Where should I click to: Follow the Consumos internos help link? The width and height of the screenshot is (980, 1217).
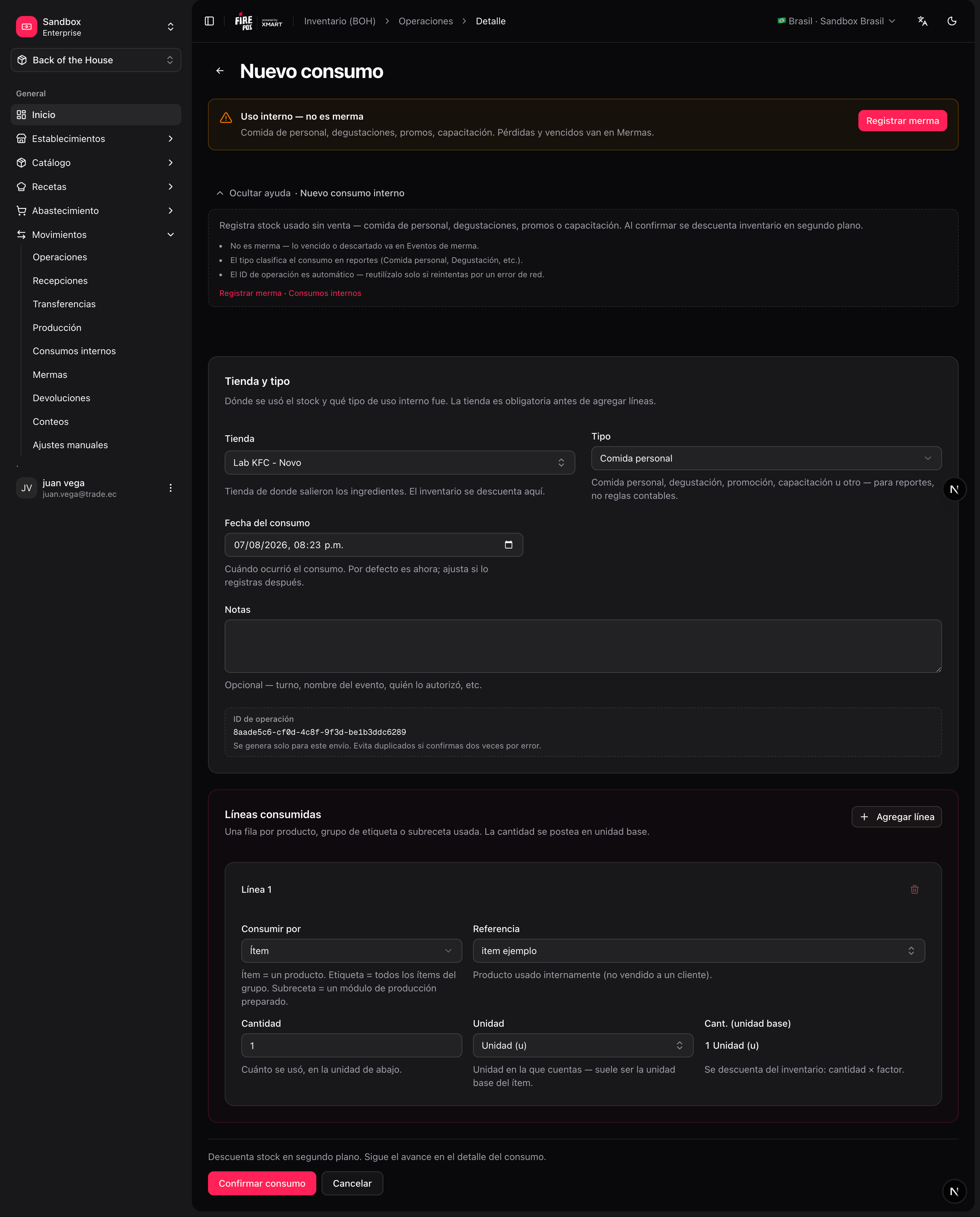[325, 293]
